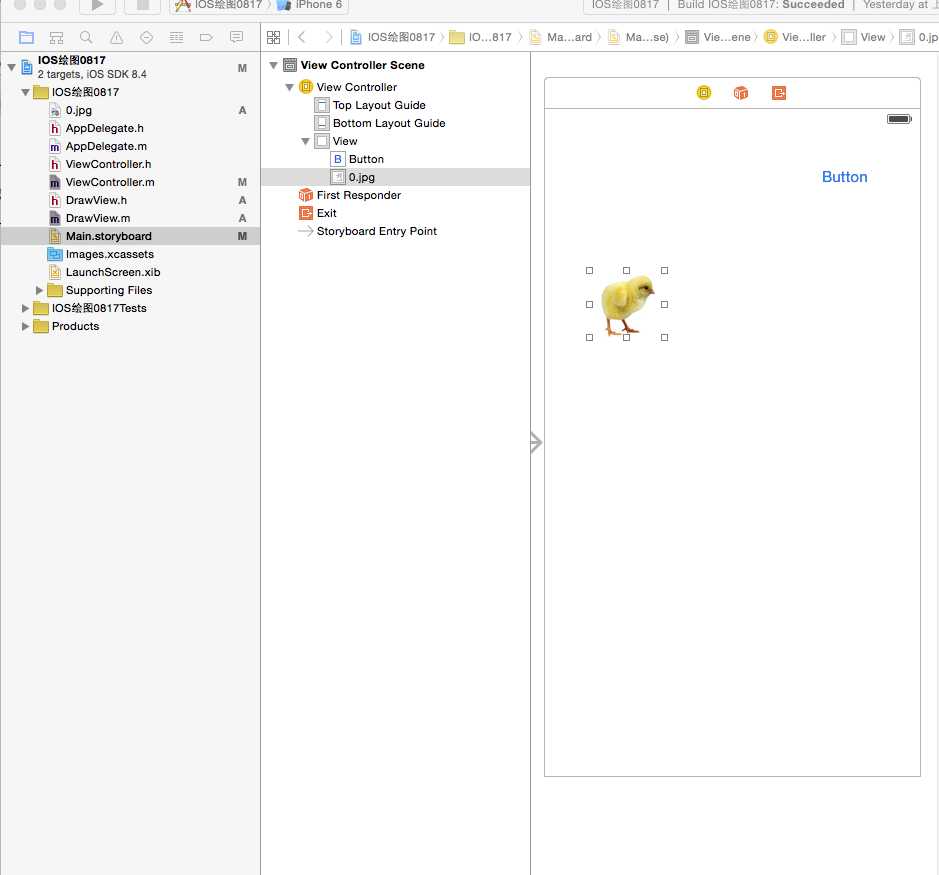The image size is (939, 875).
Task: Click the orange Exit icon in scene dock
Action: pos(779,93)
